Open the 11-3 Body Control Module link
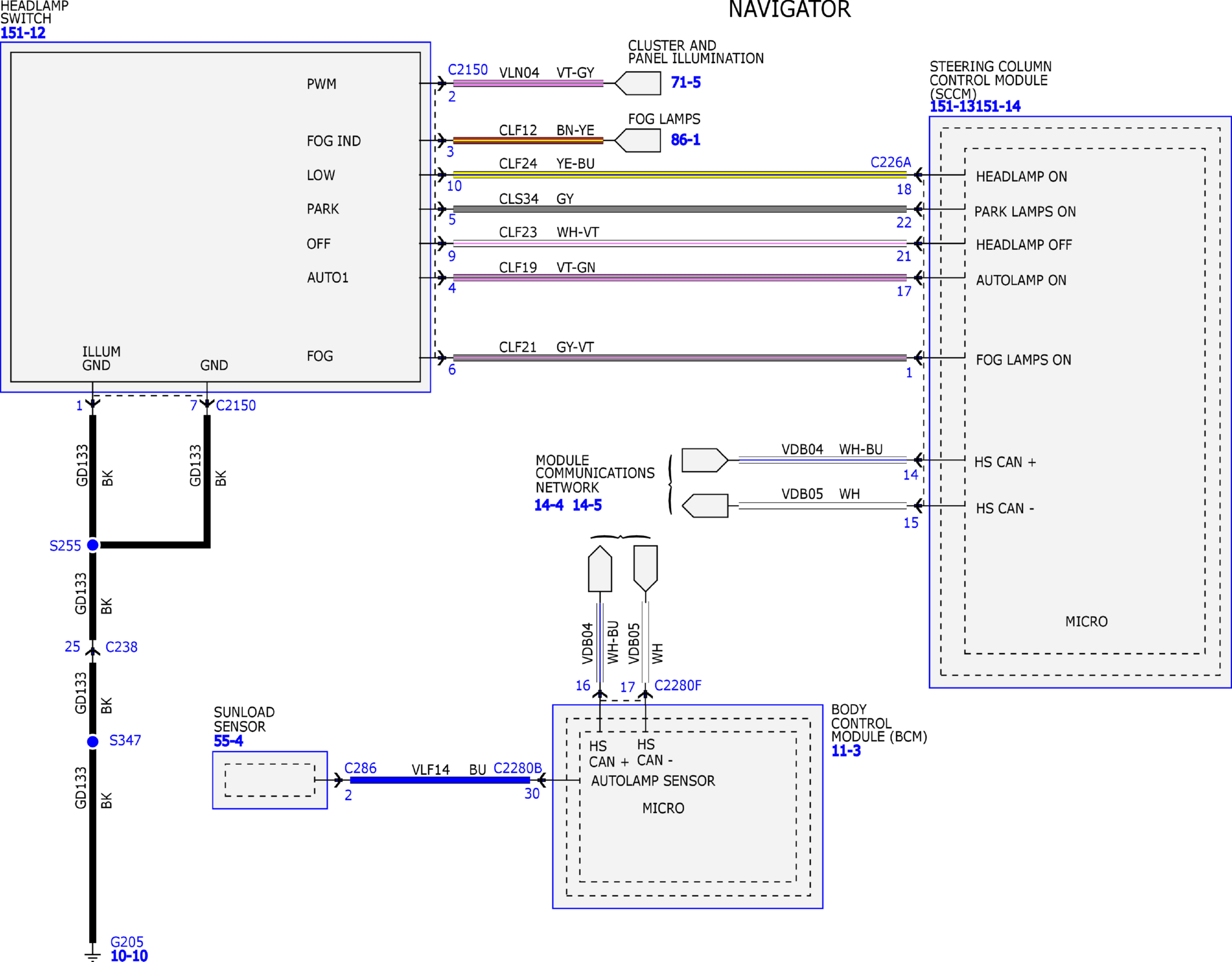The height and width of the screenshot is (962, 1232). pyautogui.click(x=846, y=751)
